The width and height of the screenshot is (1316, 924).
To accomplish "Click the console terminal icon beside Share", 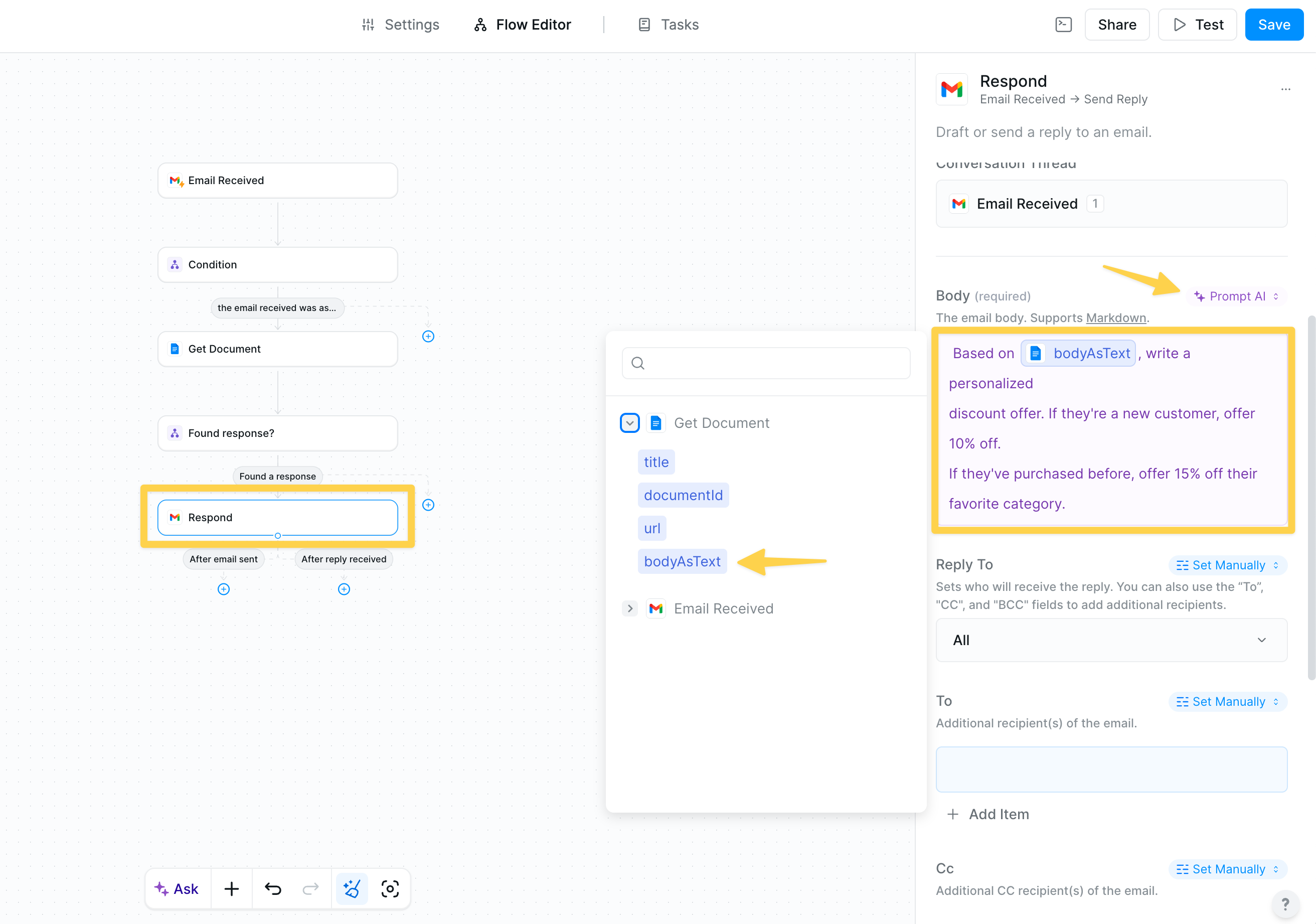I will 1063,25.
